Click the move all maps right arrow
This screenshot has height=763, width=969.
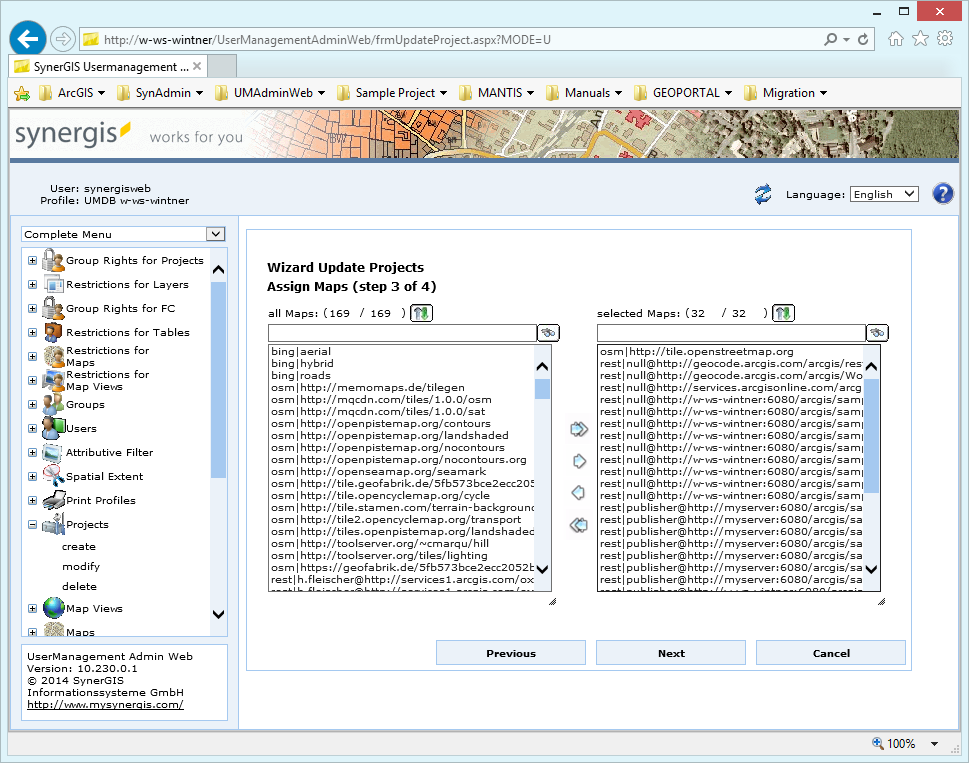578,429
